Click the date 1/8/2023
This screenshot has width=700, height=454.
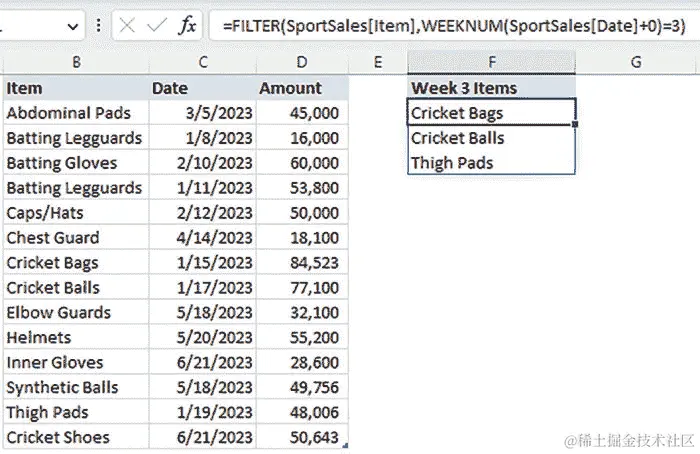point(203,138)
